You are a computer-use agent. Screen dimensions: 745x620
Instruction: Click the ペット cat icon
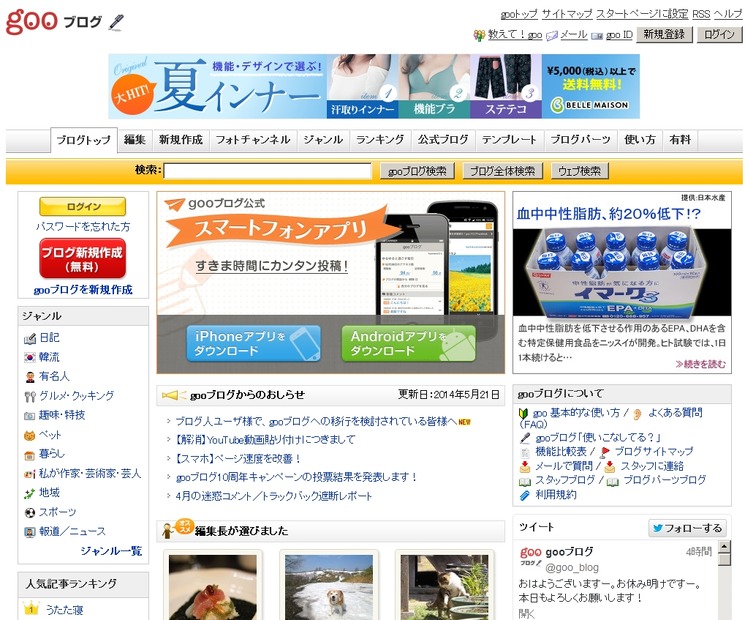[x=30, y=436]
